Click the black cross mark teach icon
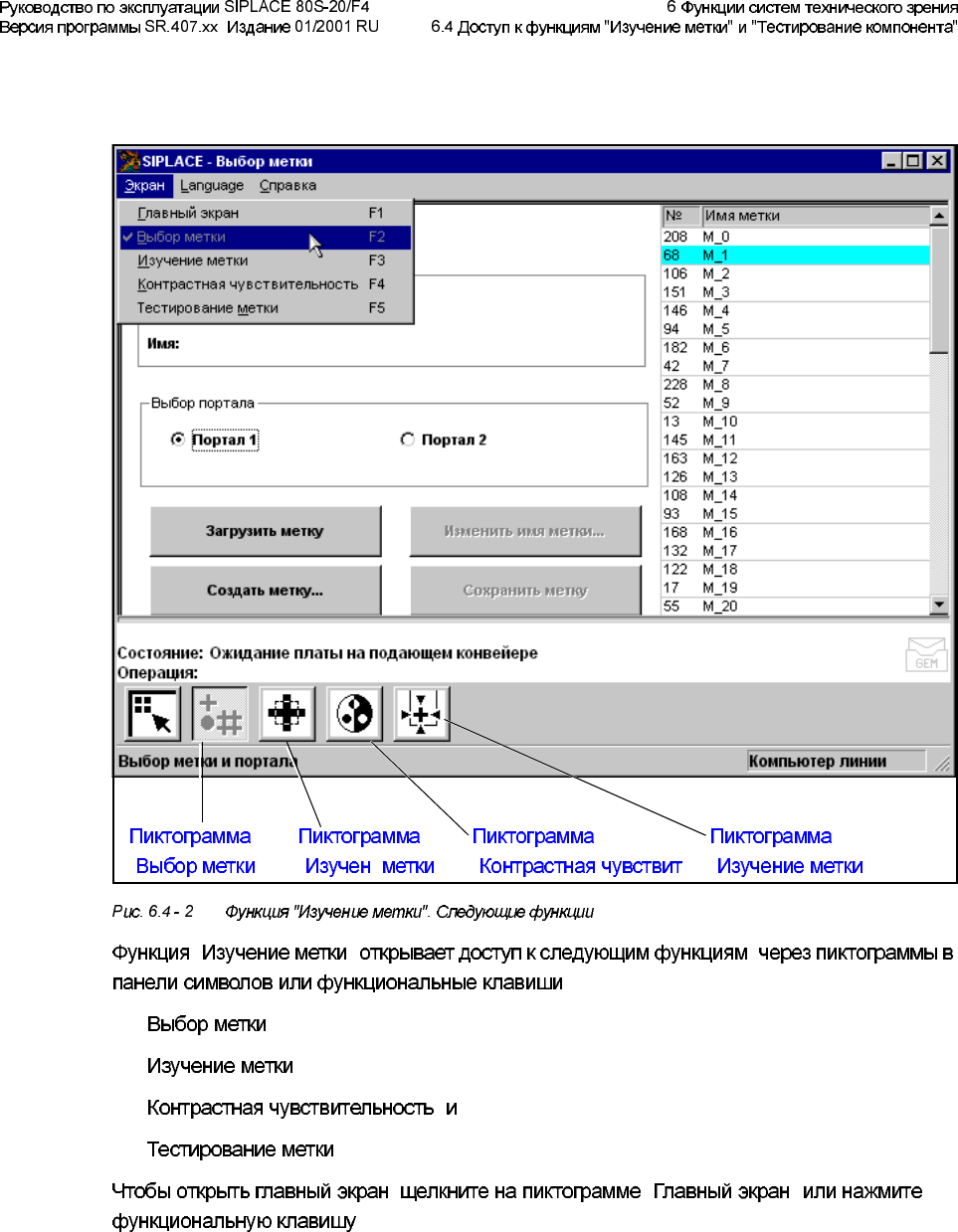The image size is (958, 1232). [287, 714]
